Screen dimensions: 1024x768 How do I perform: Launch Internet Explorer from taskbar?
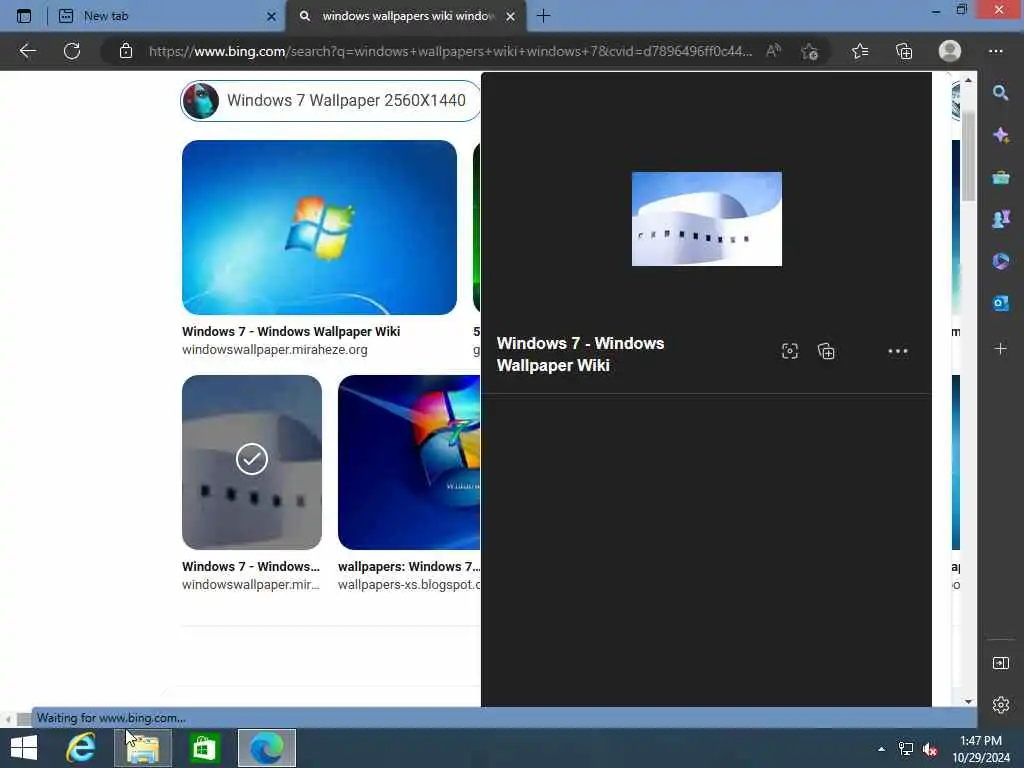pos(81,748)
